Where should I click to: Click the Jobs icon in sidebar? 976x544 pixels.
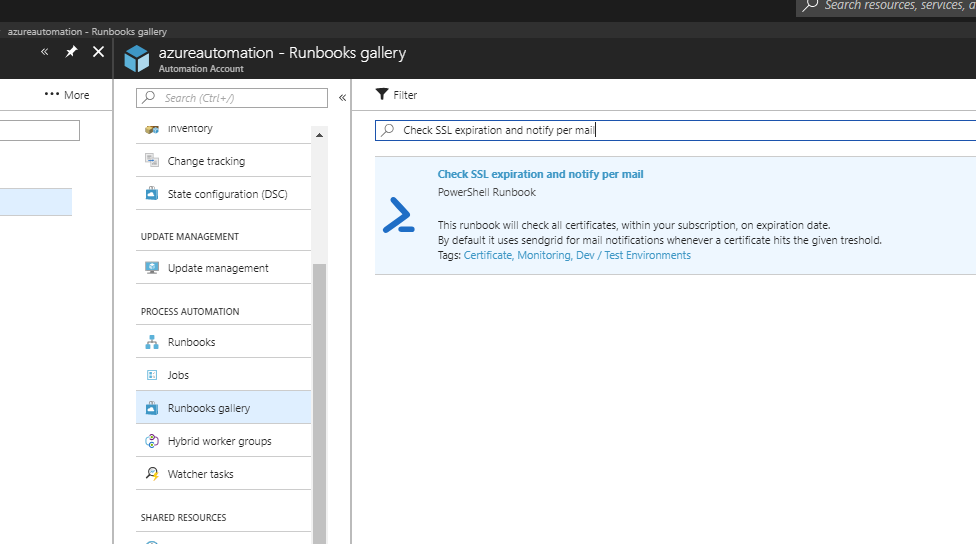[152, 375]
